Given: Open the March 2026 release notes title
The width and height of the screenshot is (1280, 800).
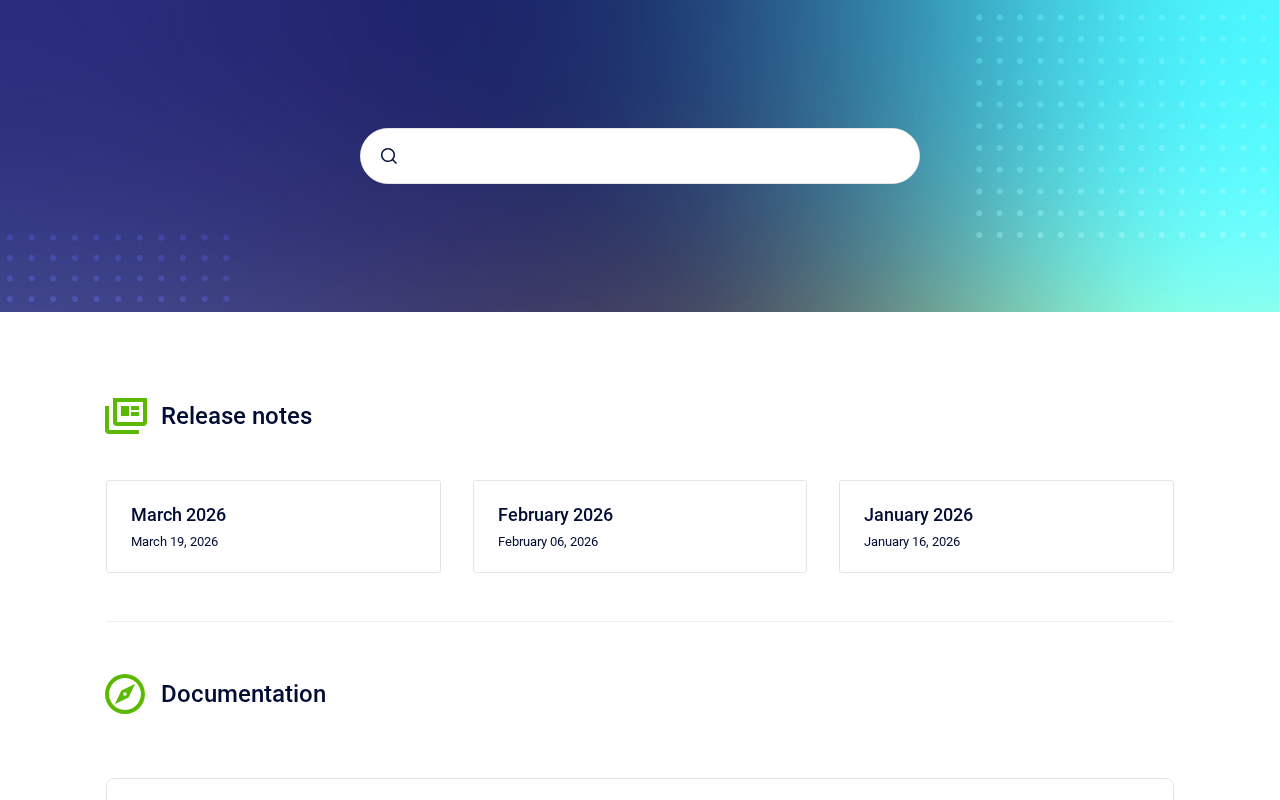Looking at the screenshot, I should pos(178,515).
